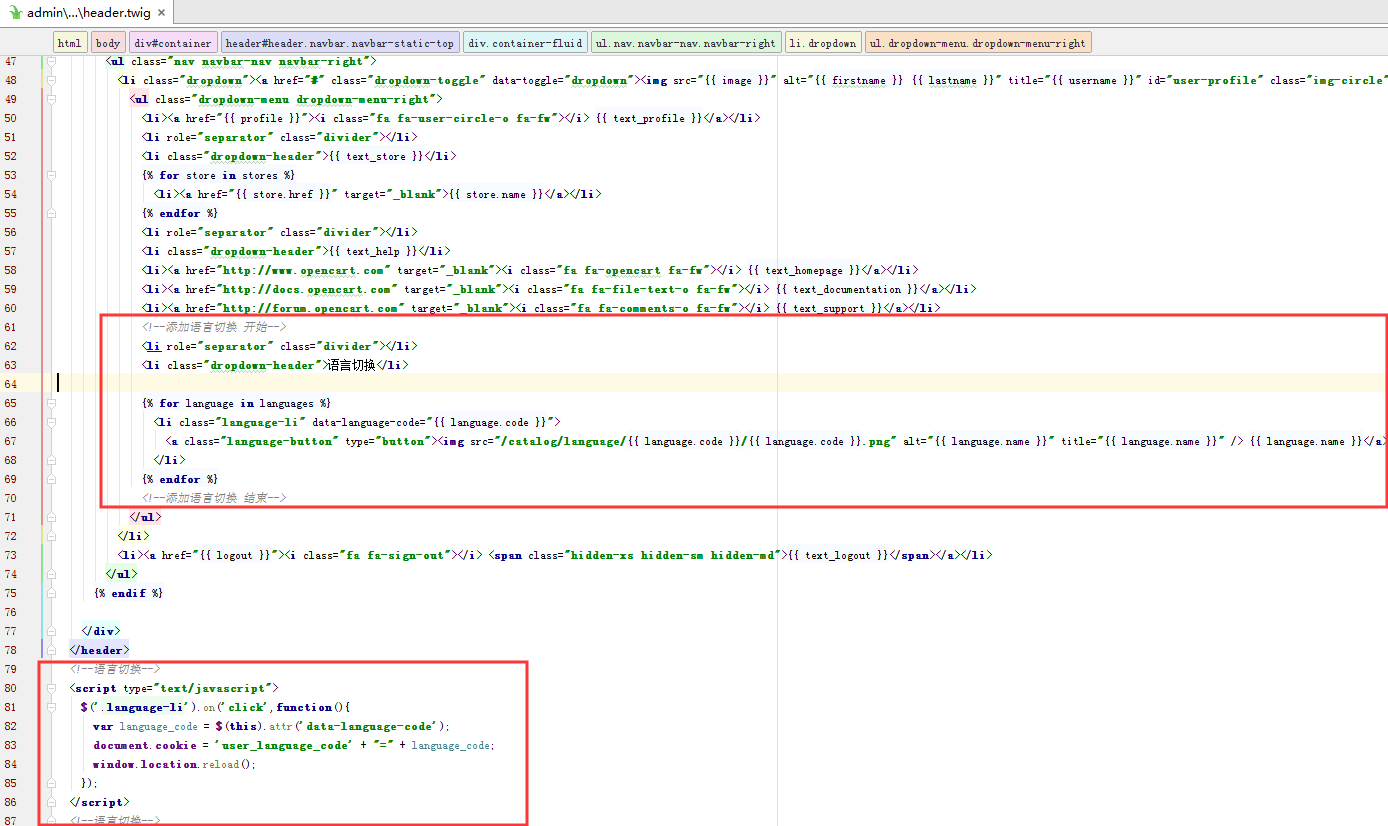1388x826 pixels.
Task: Click the fold end marker at line 78
Action: pyautogui.click(x=51, y=650)
